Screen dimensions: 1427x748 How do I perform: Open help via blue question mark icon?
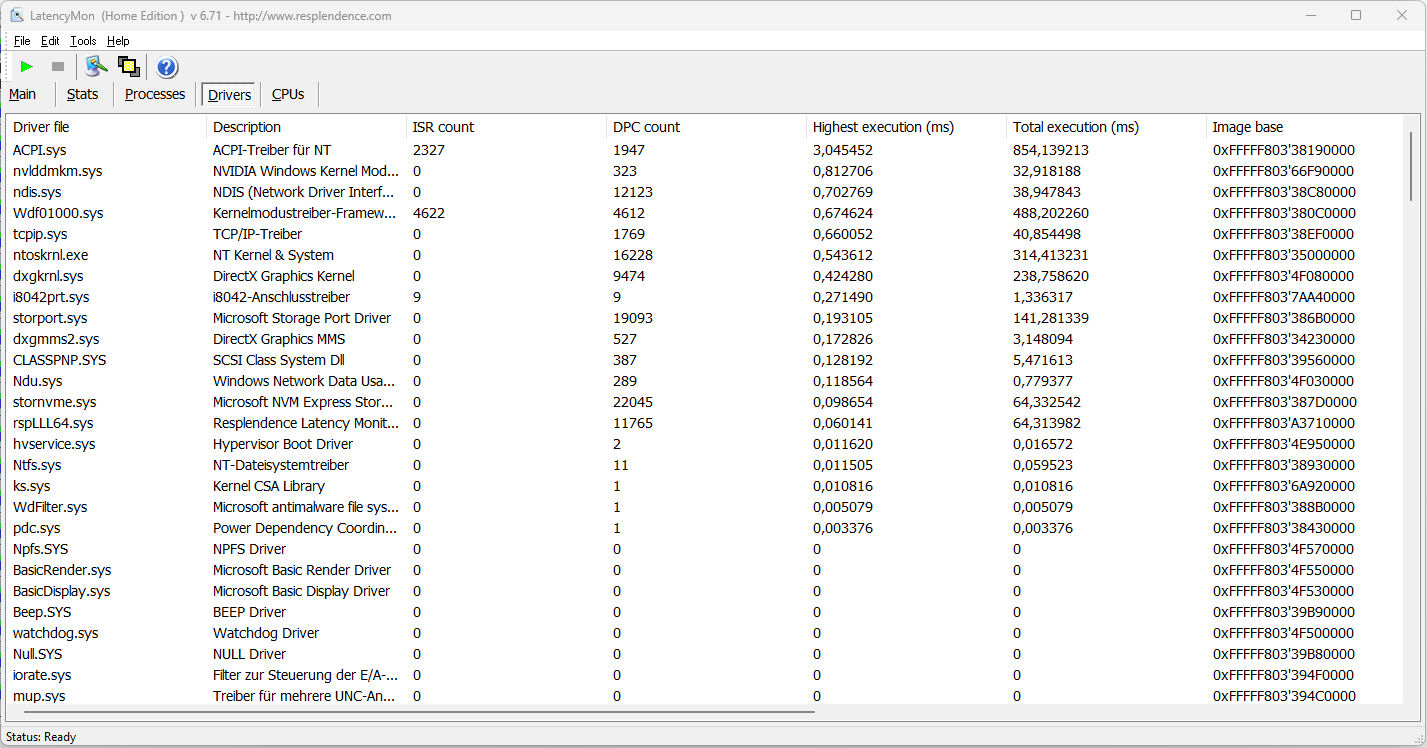coord(167,67)
